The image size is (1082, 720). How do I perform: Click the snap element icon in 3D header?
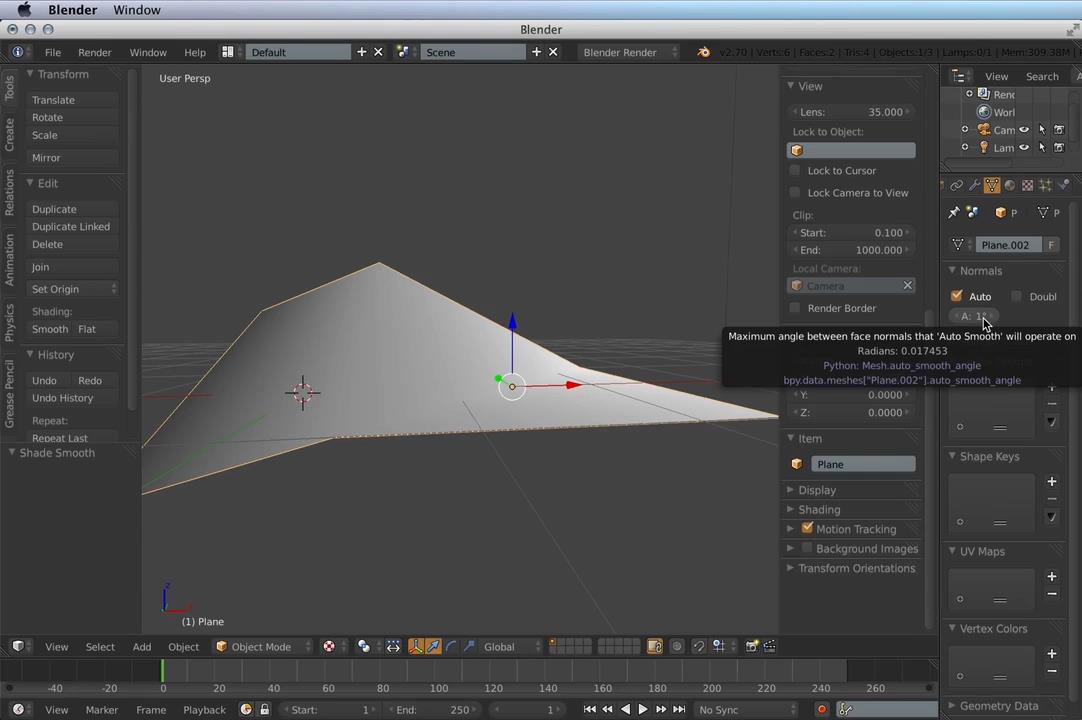pos(719,646)
